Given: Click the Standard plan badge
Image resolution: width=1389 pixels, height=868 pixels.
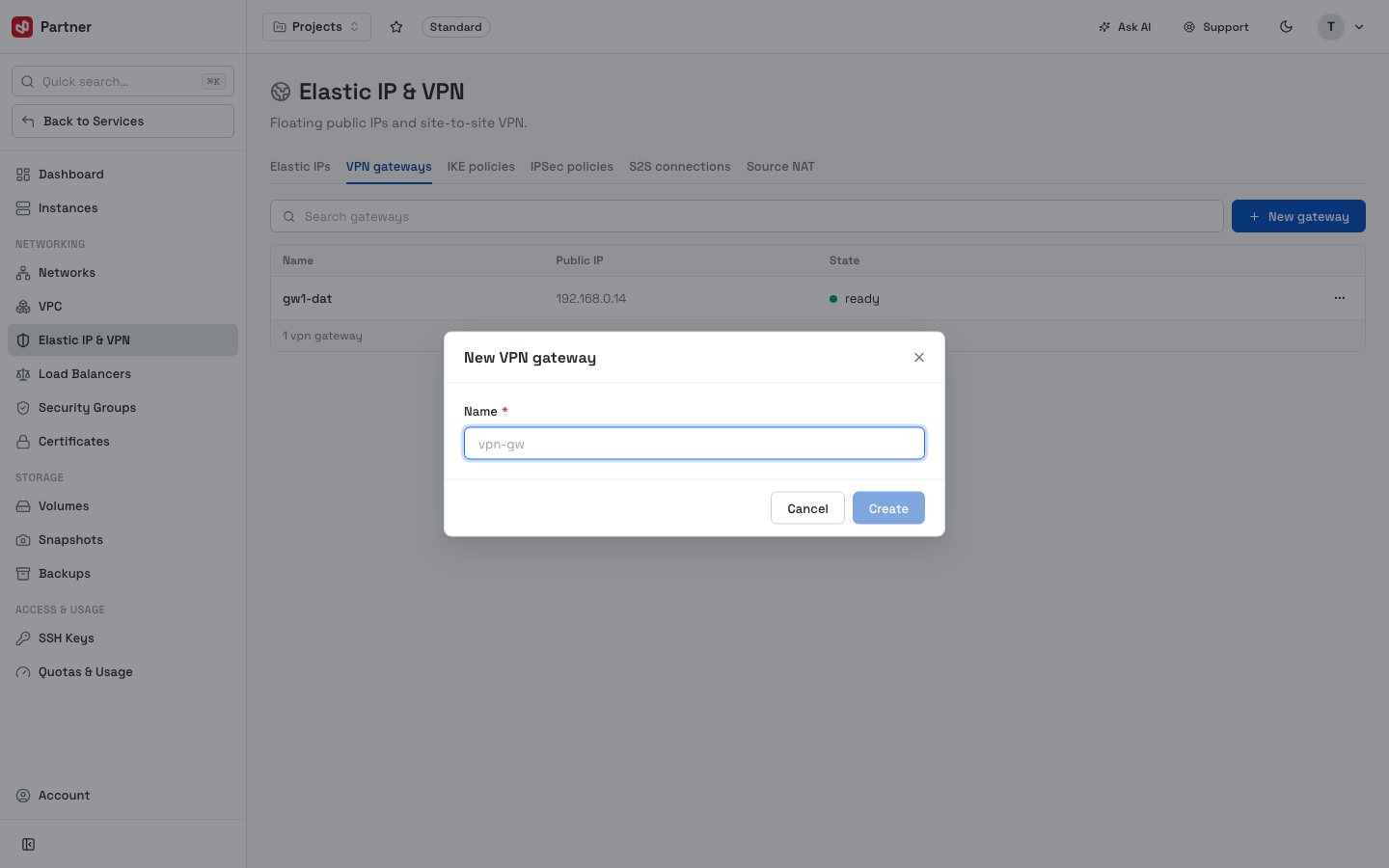Looking at the screenshot, I should click(455, 27).
